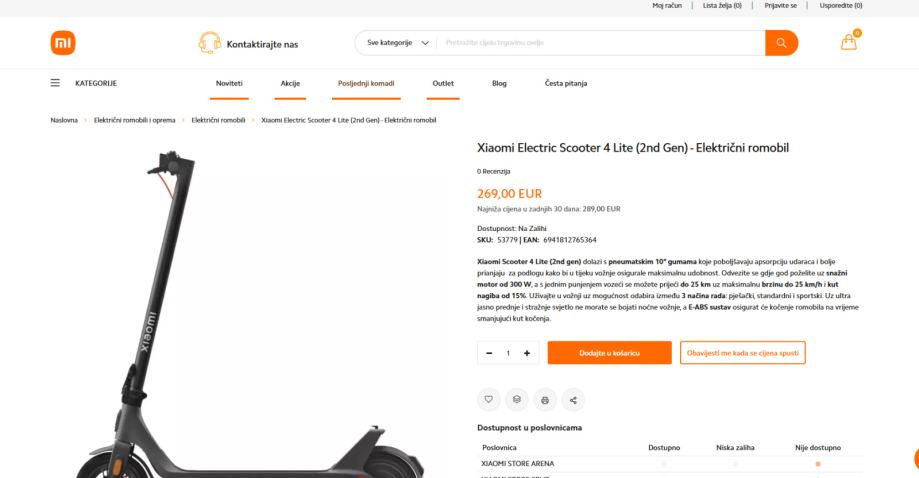This screenshot has height=478, width=919.
Task: Select Posljednji komadi menu item
Action: [x=366, y=83]
